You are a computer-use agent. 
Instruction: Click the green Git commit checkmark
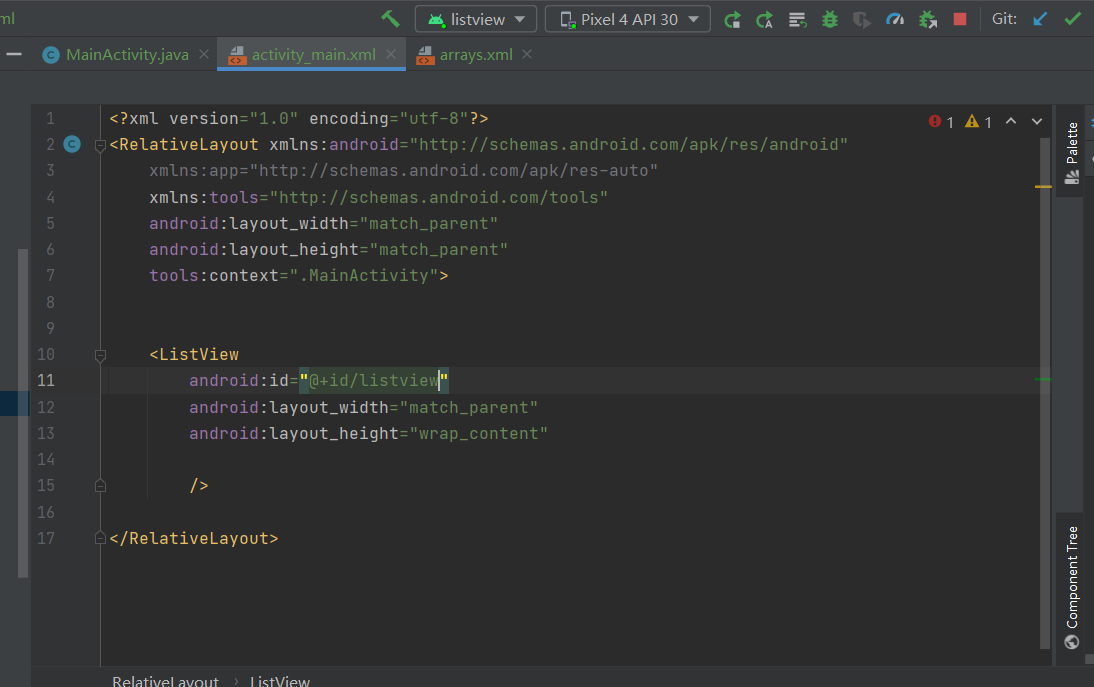click(1072, 19)
